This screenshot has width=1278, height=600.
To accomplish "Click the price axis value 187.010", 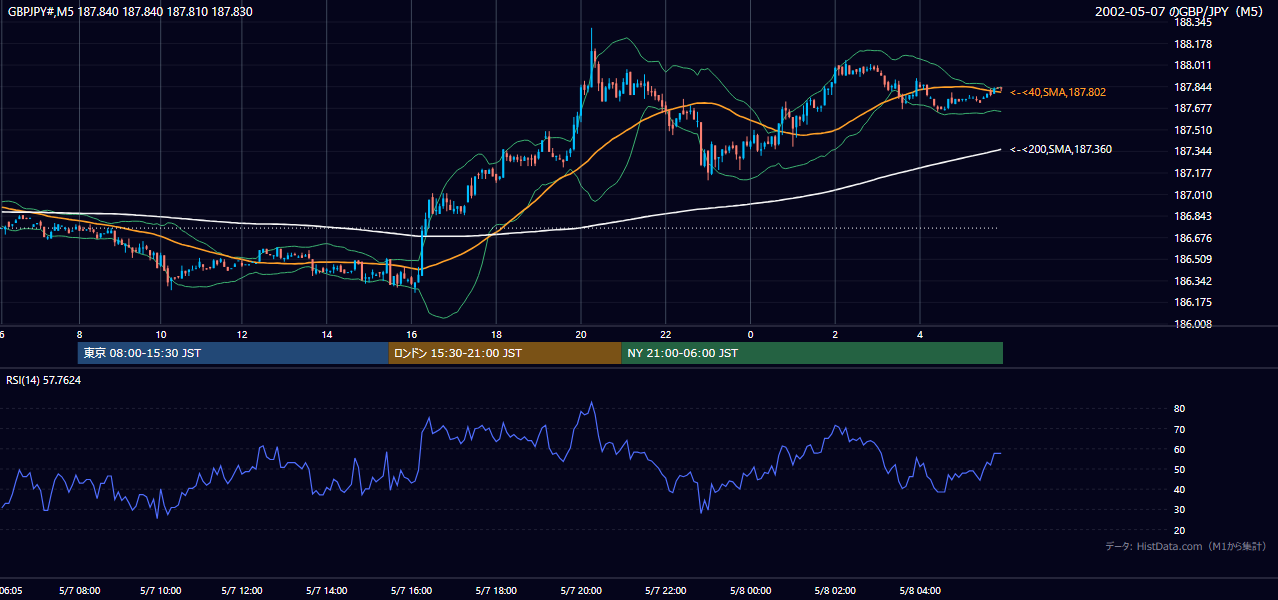I will pyautogui.click(x=1193, y=195).
